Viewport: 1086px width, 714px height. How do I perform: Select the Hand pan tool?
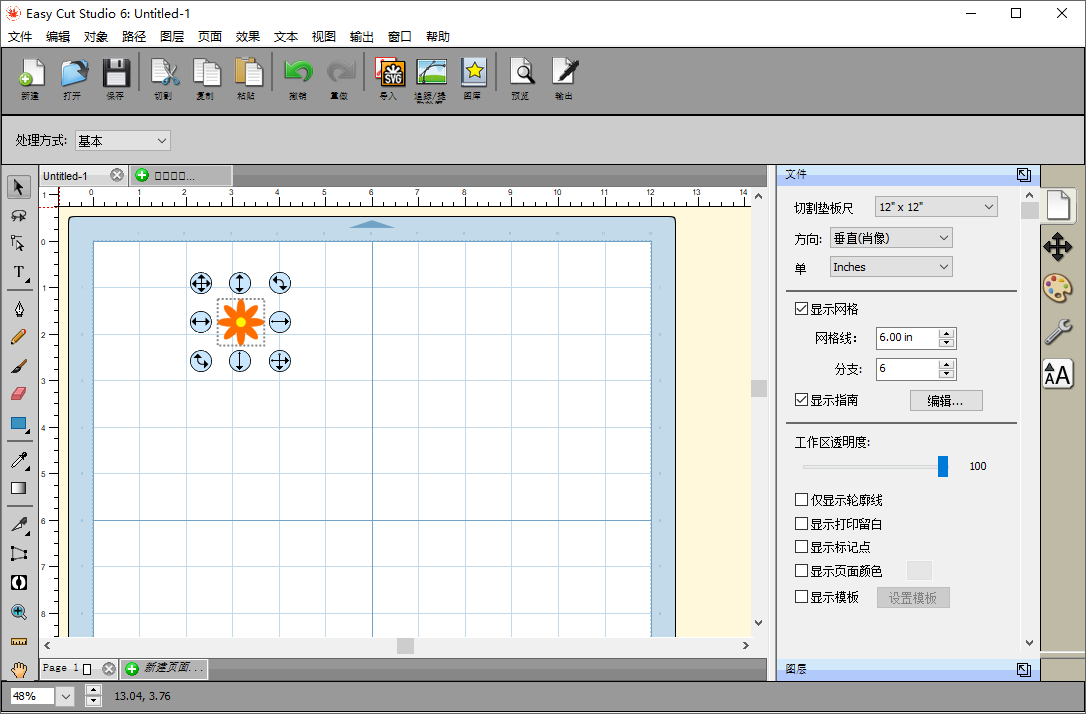[19, 670]
